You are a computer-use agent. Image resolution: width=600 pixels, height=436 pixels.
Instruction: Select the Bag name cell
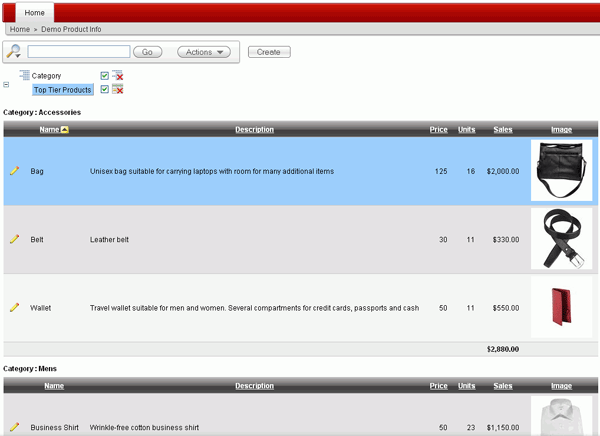coord(37,171)
